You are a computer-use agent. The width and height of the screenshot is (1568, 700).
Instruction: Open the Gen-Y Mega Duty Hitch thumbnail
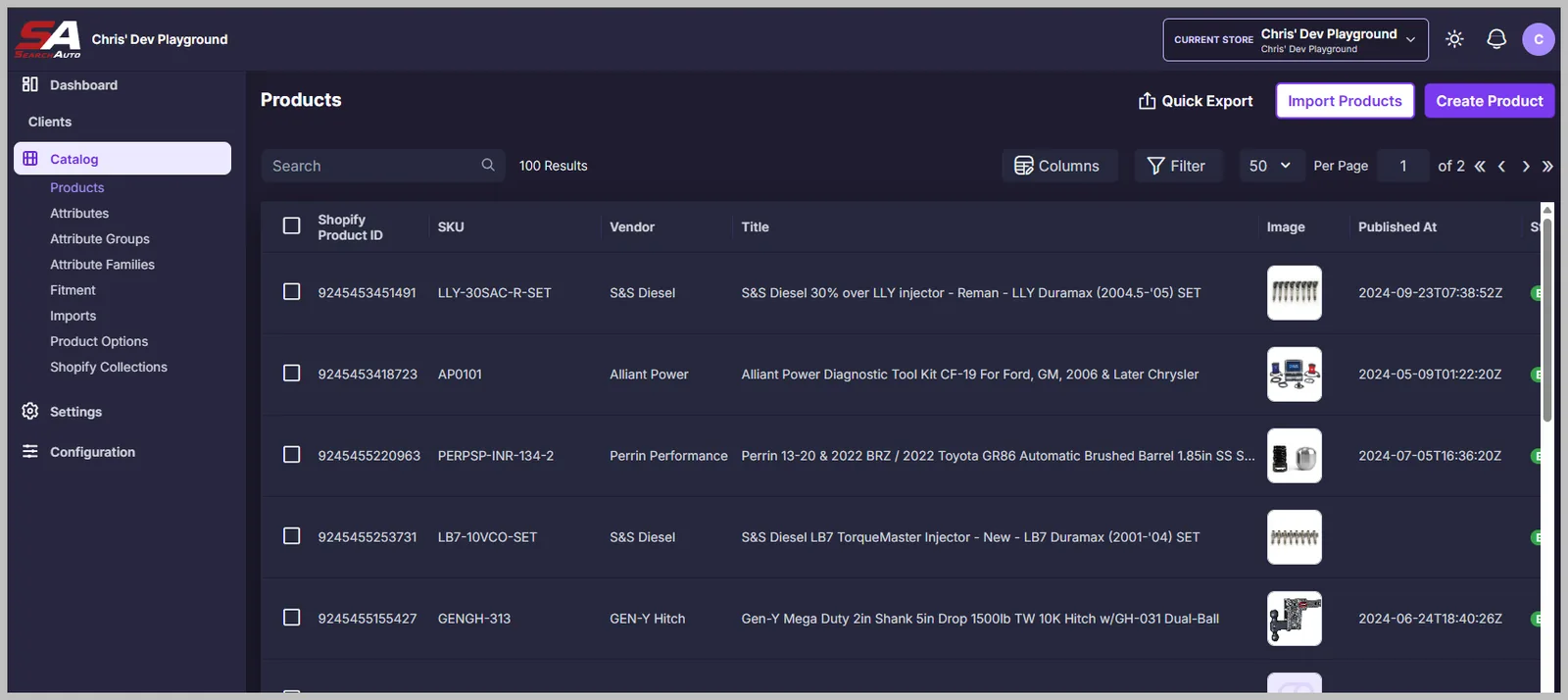pos(1294,618)
